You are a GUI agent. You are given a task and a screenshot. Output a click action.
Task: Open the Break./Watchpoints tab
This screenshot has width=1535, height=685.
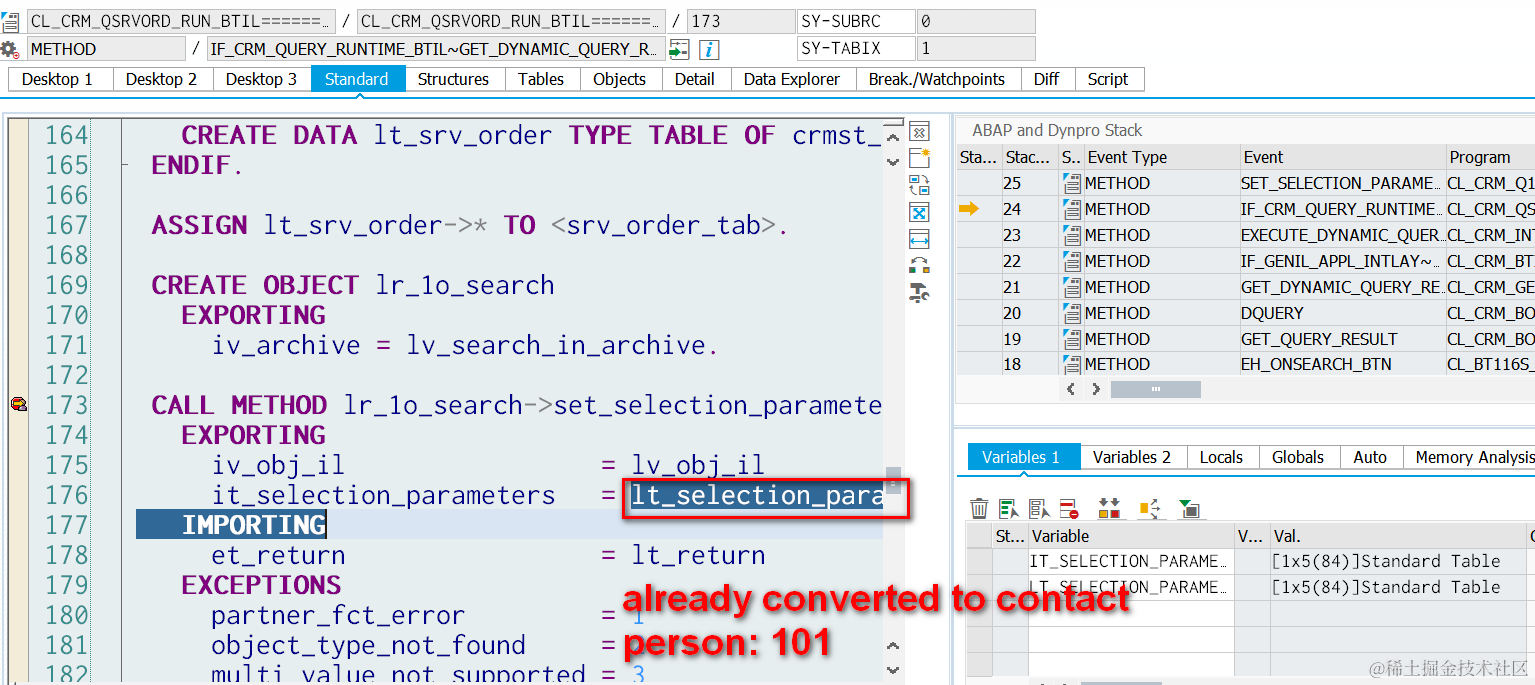click(x=937, y=79)
